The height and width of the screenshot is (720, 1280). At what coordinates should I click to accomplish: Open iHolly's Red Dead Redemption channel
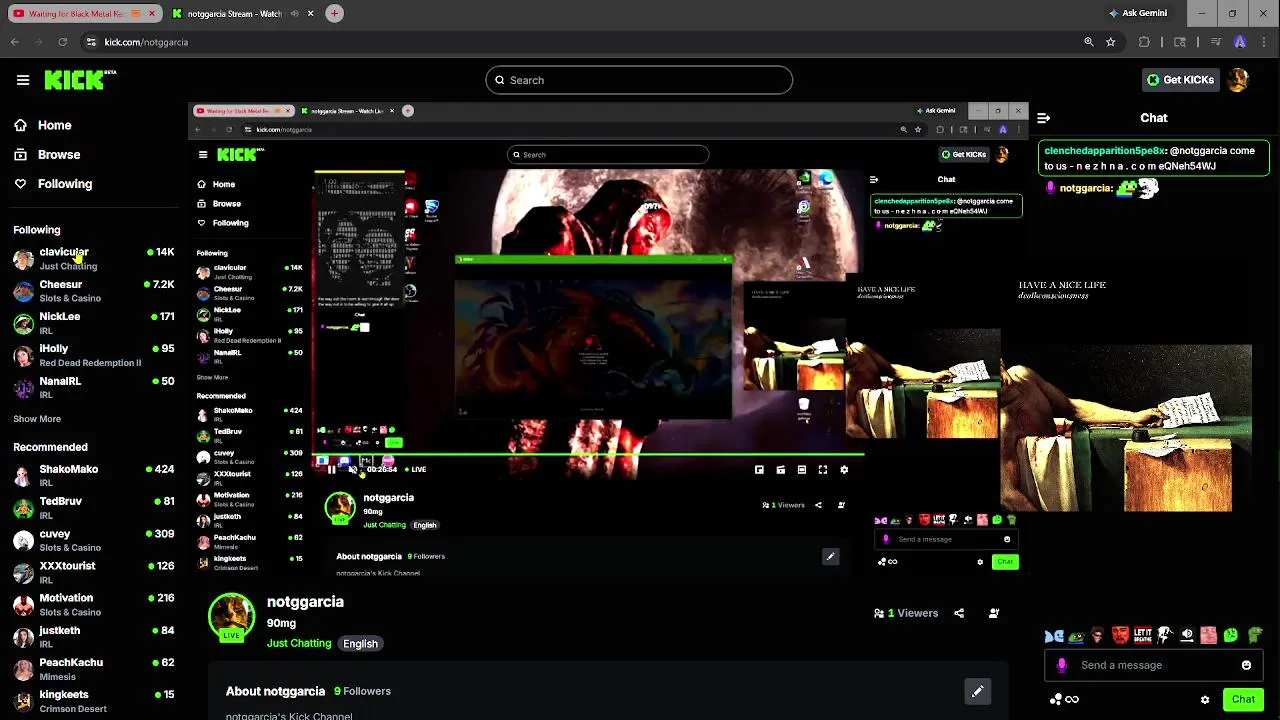click(x=94, y=355)
